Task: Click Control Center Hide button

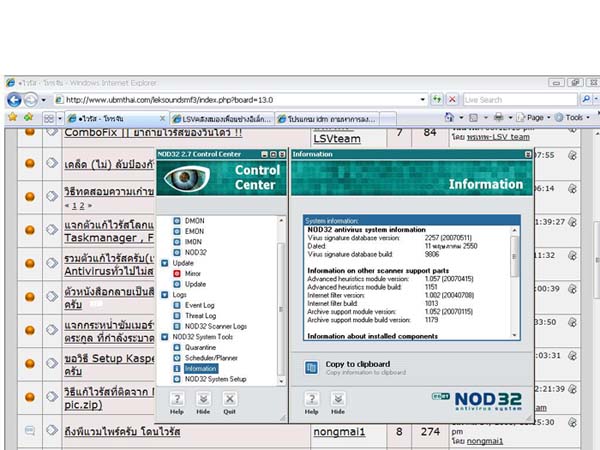Action: pyautogui.click(x=203, y=403)
